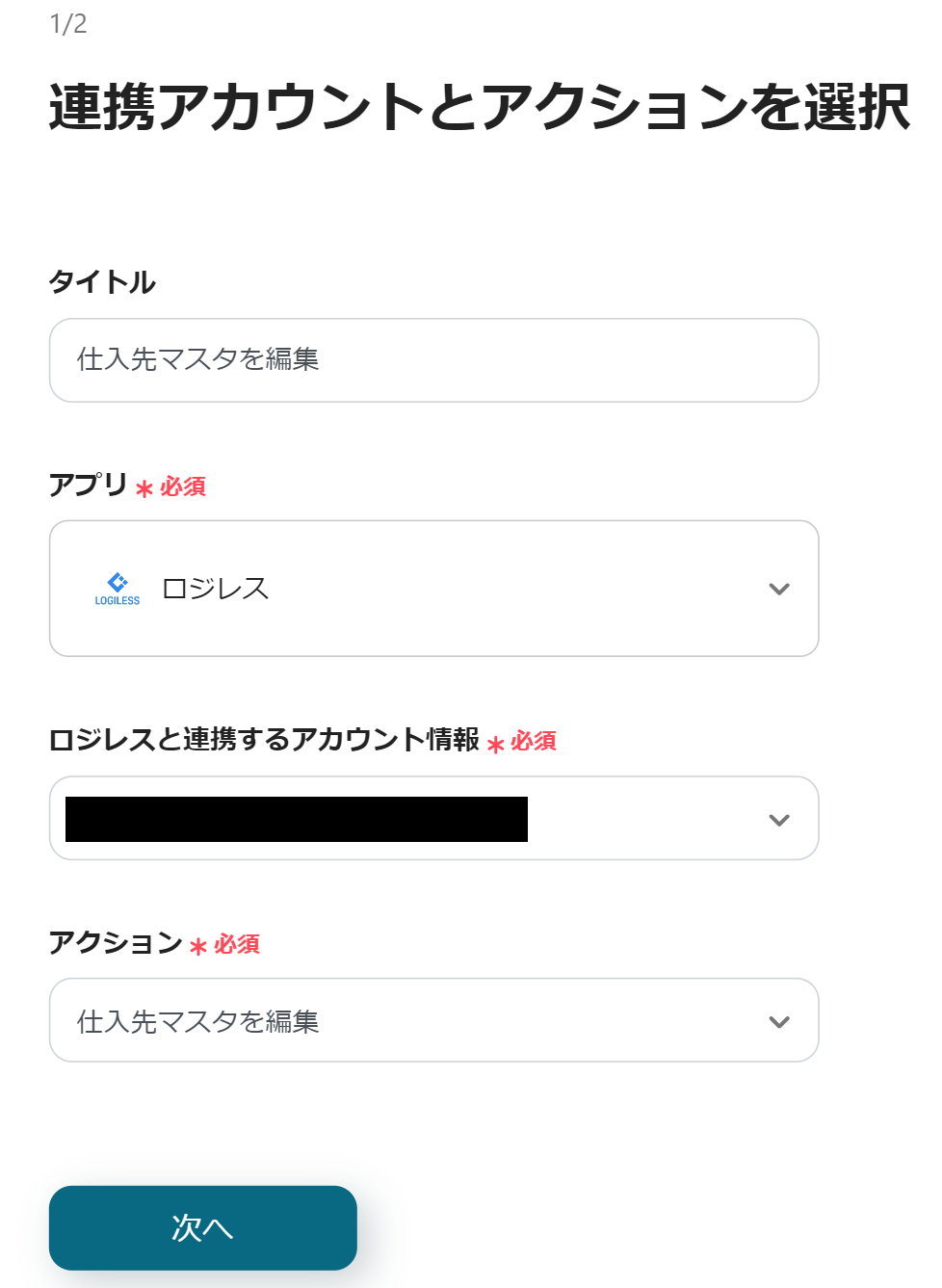Click the 必須 tag beside アカウント情報
Viewport: 942px width, 1288px height.
point(534,741)
